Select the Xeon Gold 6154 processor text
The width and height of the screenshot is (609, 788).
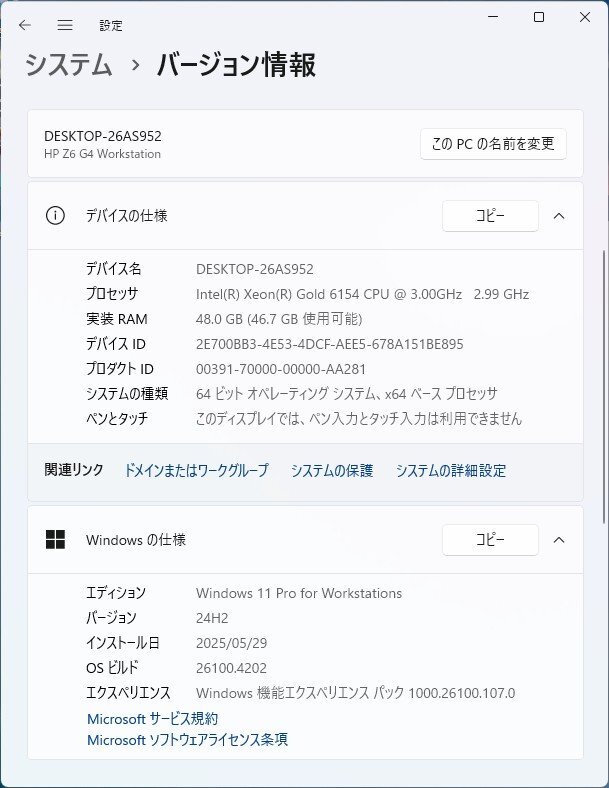pyautogui.click(x=362, y=294)
